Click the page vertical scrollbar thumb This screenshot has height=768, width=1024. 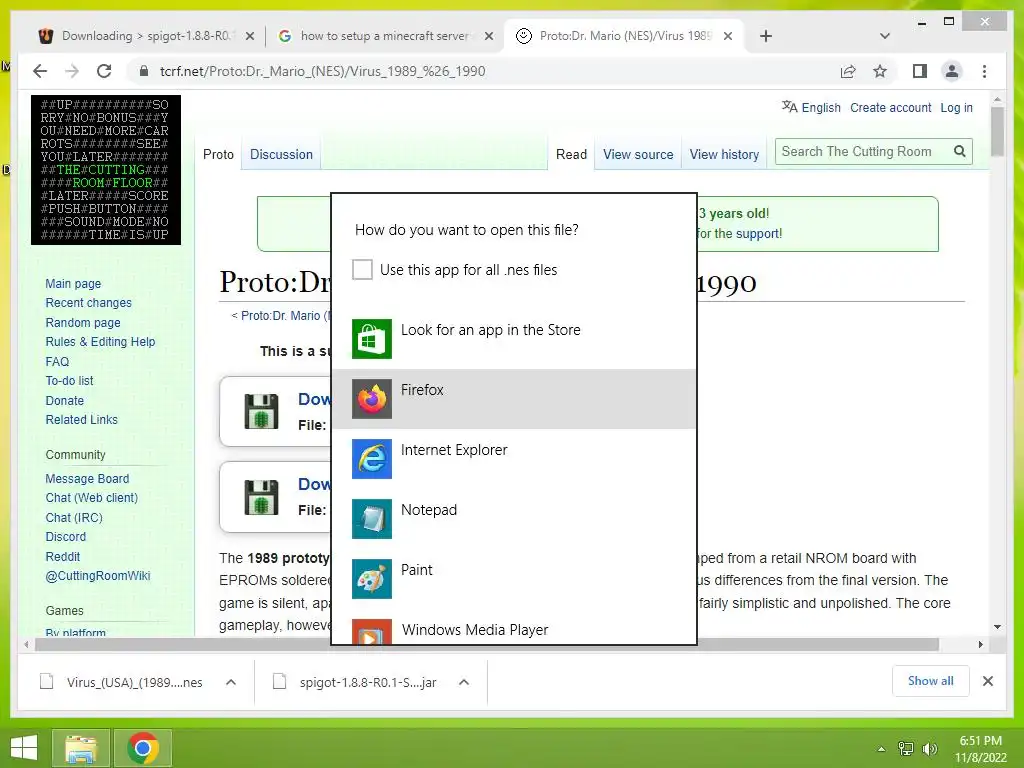(997, 131)
